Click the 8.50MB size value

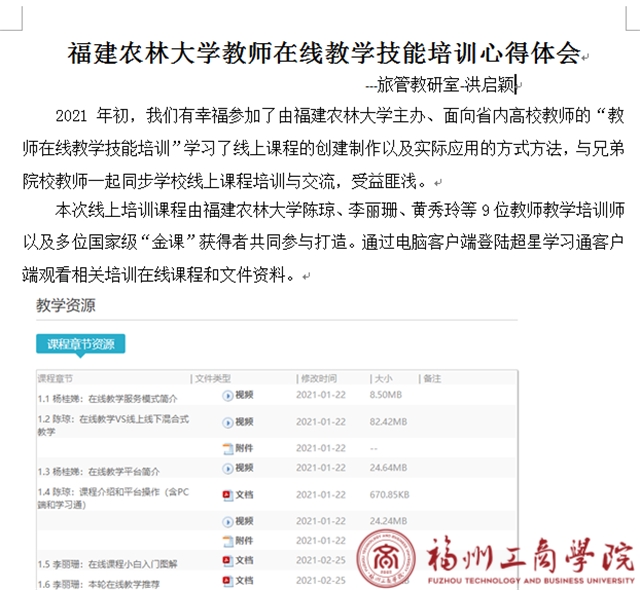click(386, 395)
